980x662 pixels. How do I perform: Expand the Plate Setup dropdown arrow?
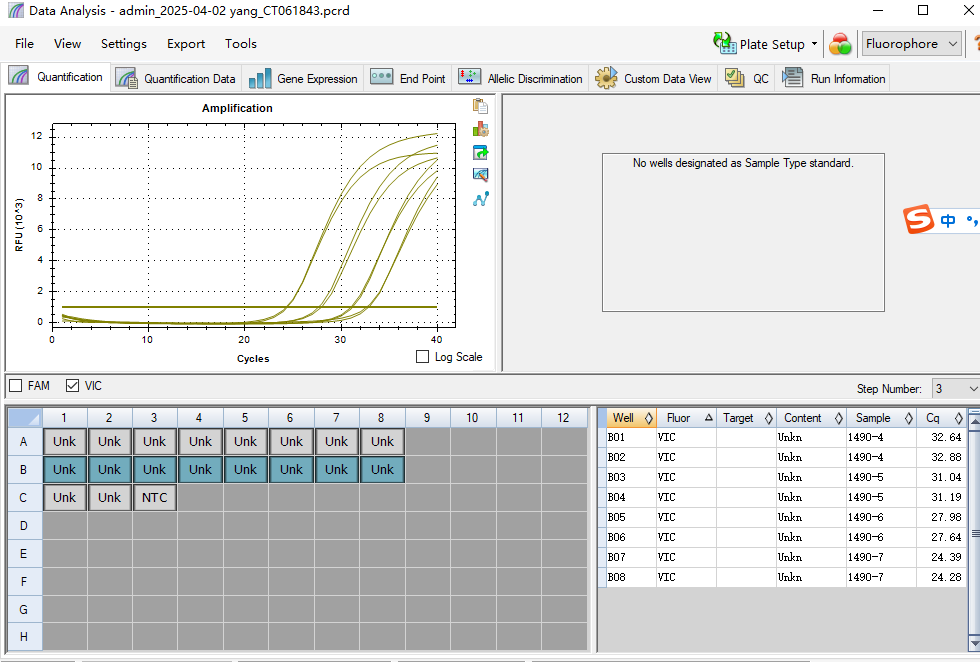814,44
